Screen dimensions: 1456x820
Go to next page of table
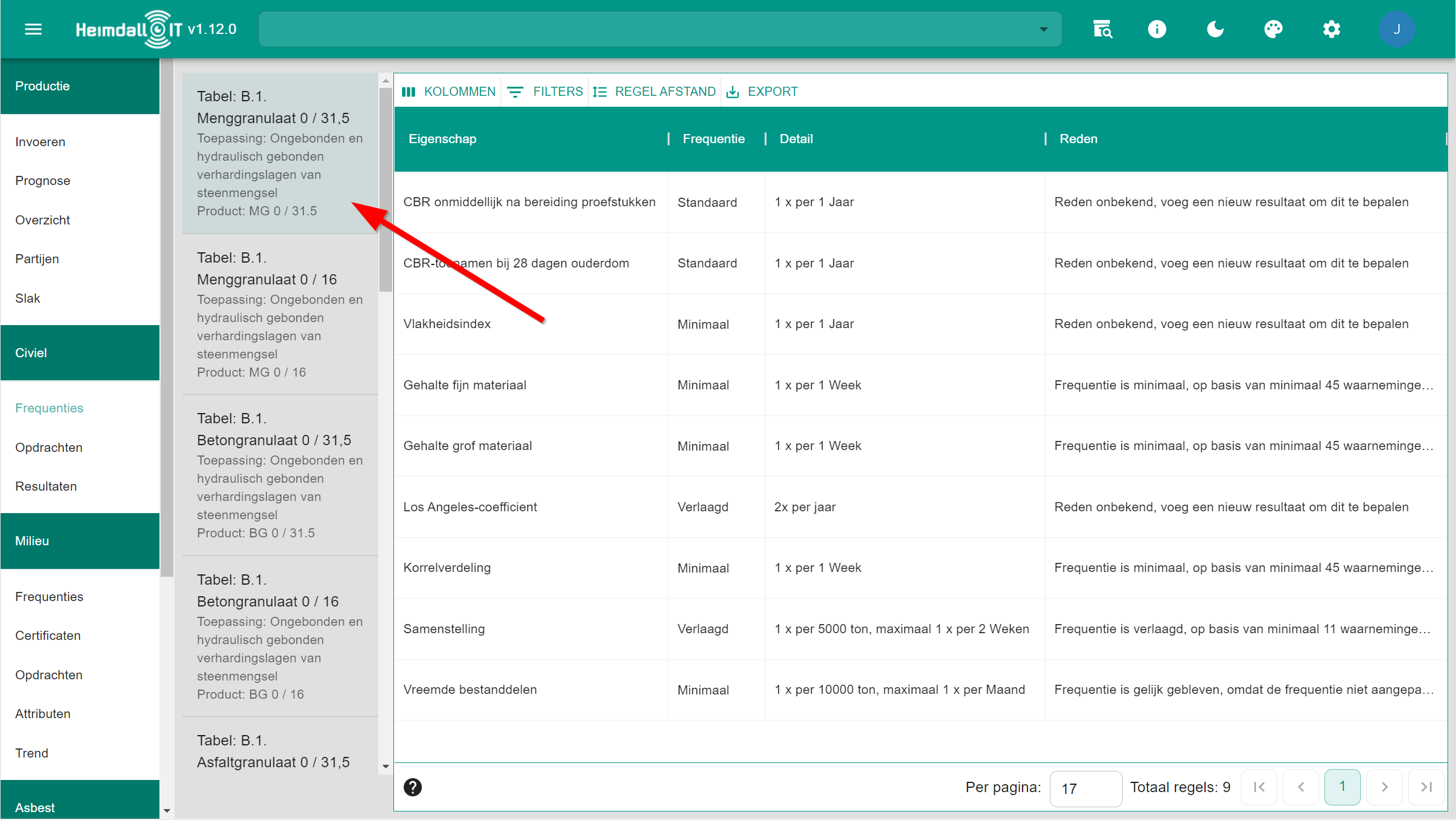pos(1384,787)
